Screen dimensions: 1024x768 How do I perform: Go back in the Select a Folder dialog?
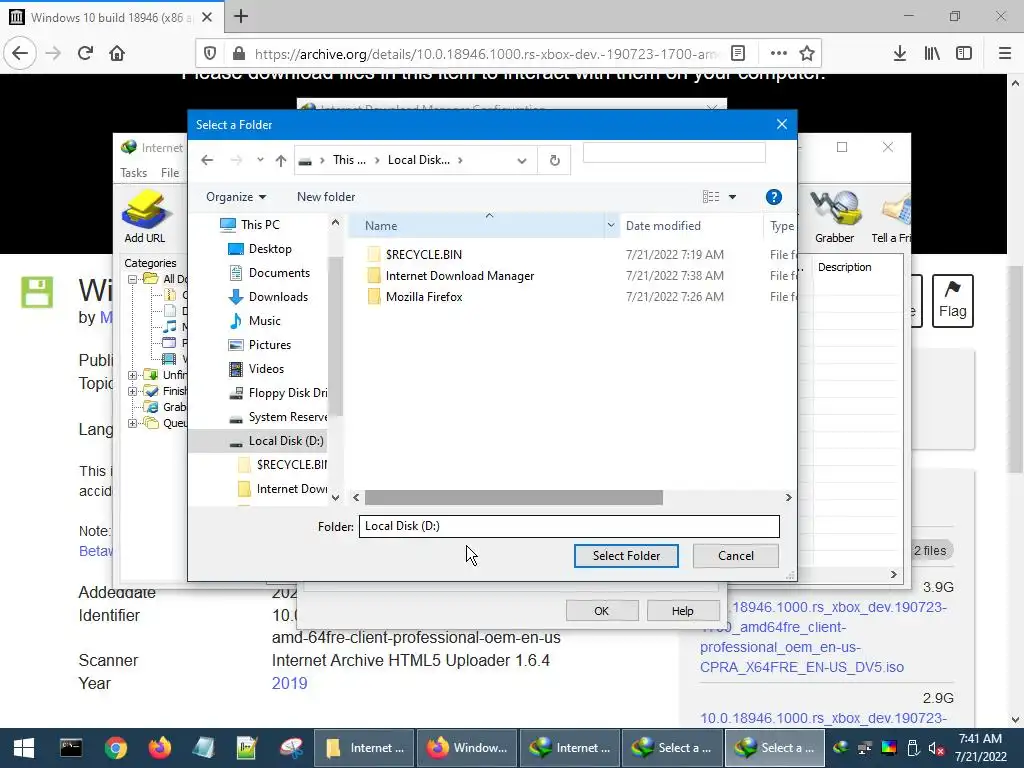[x=207, y=160]
